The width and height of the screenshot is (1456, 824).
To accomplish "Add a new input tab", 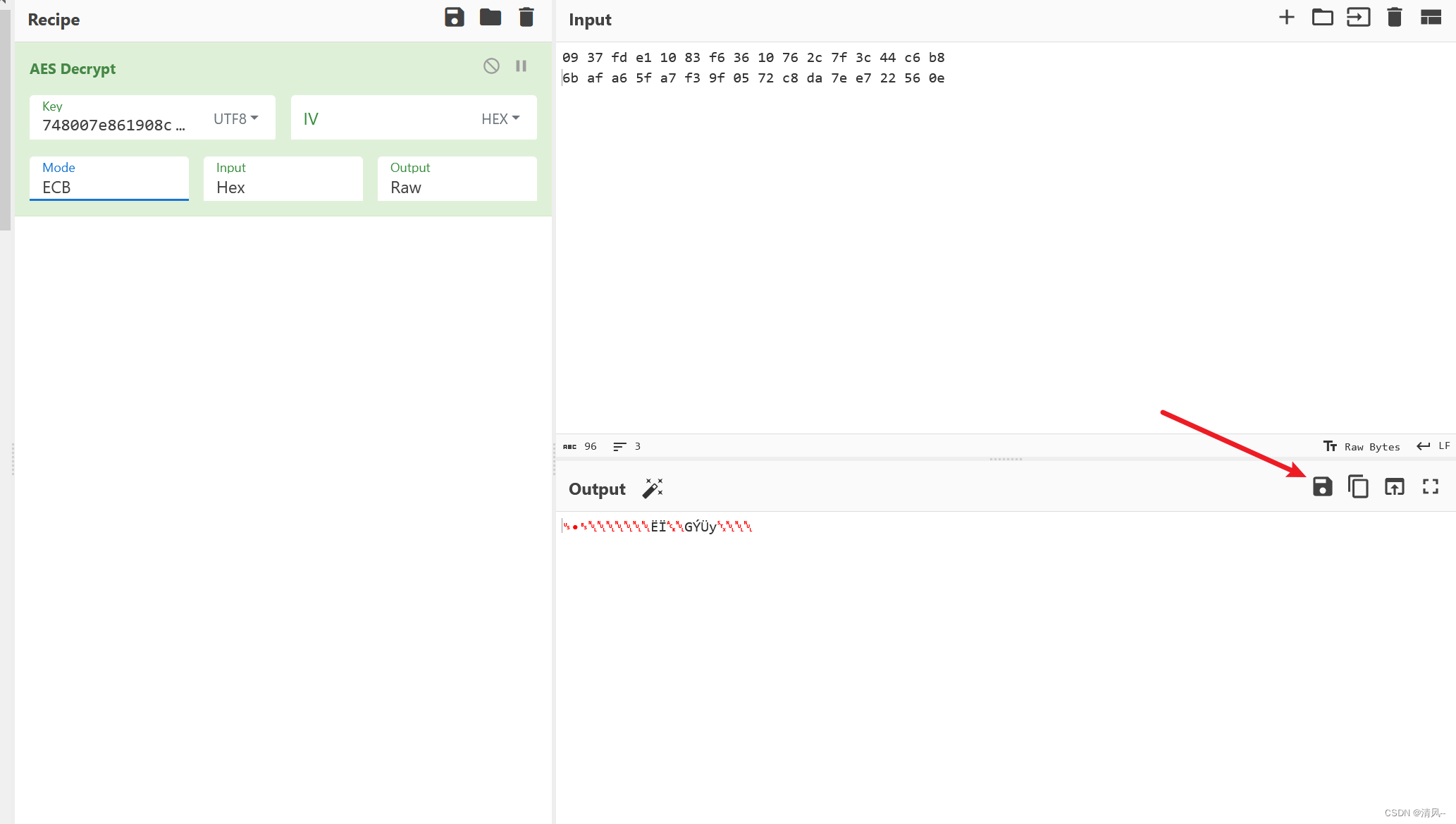I will tap(1287, 18).
